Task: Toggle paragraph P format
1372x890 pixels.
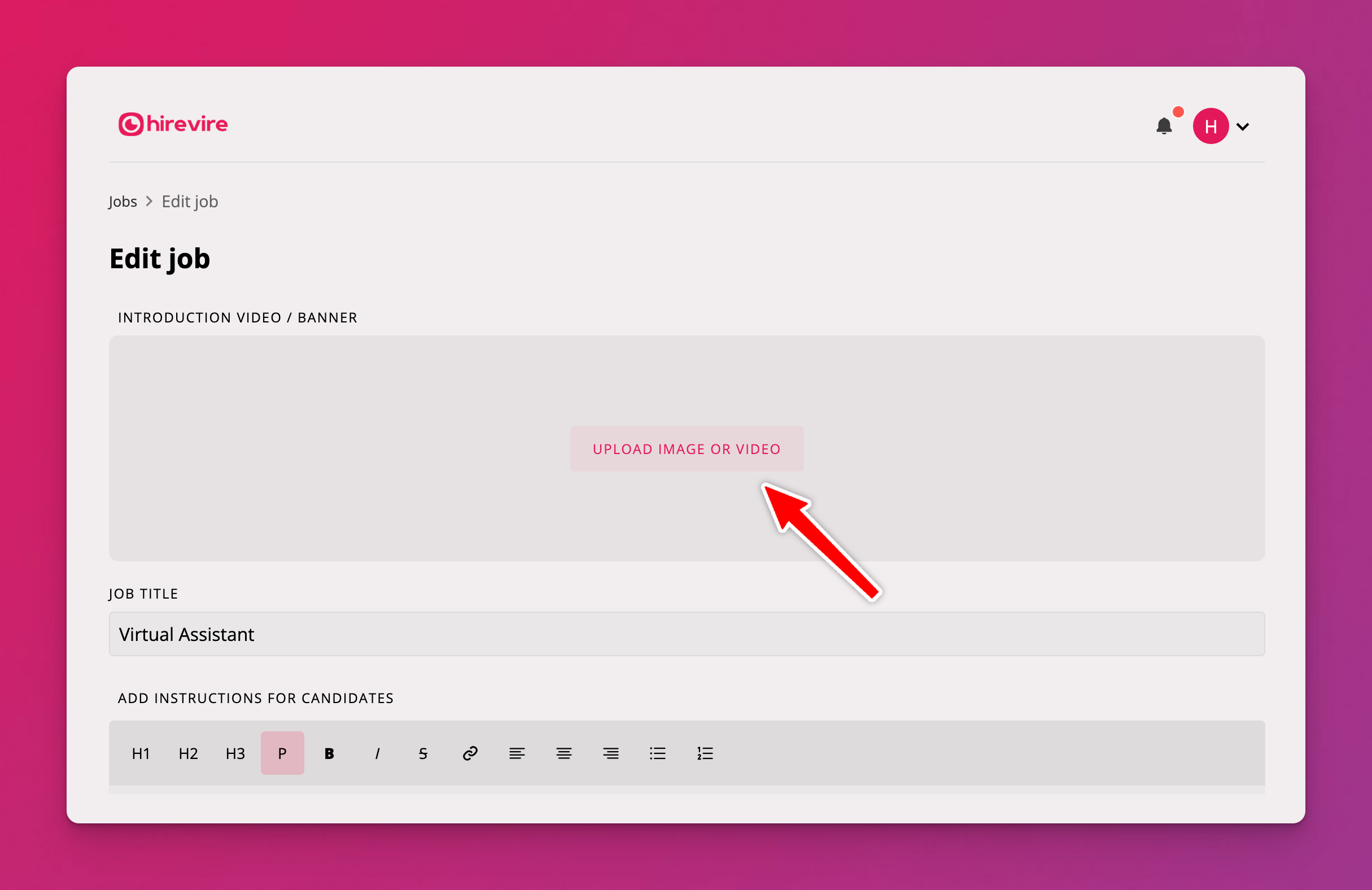Action: click(x=282, y=753)
